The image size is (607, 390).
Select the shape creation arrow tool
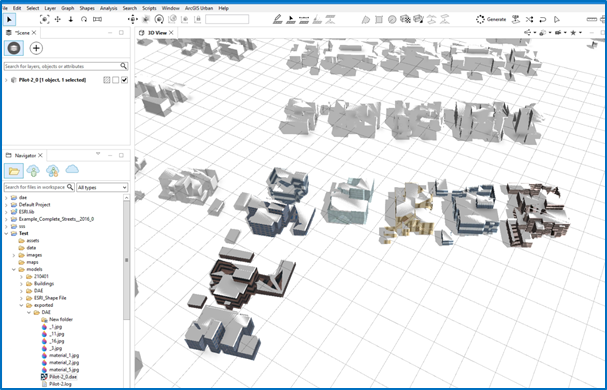pos(291,19)
